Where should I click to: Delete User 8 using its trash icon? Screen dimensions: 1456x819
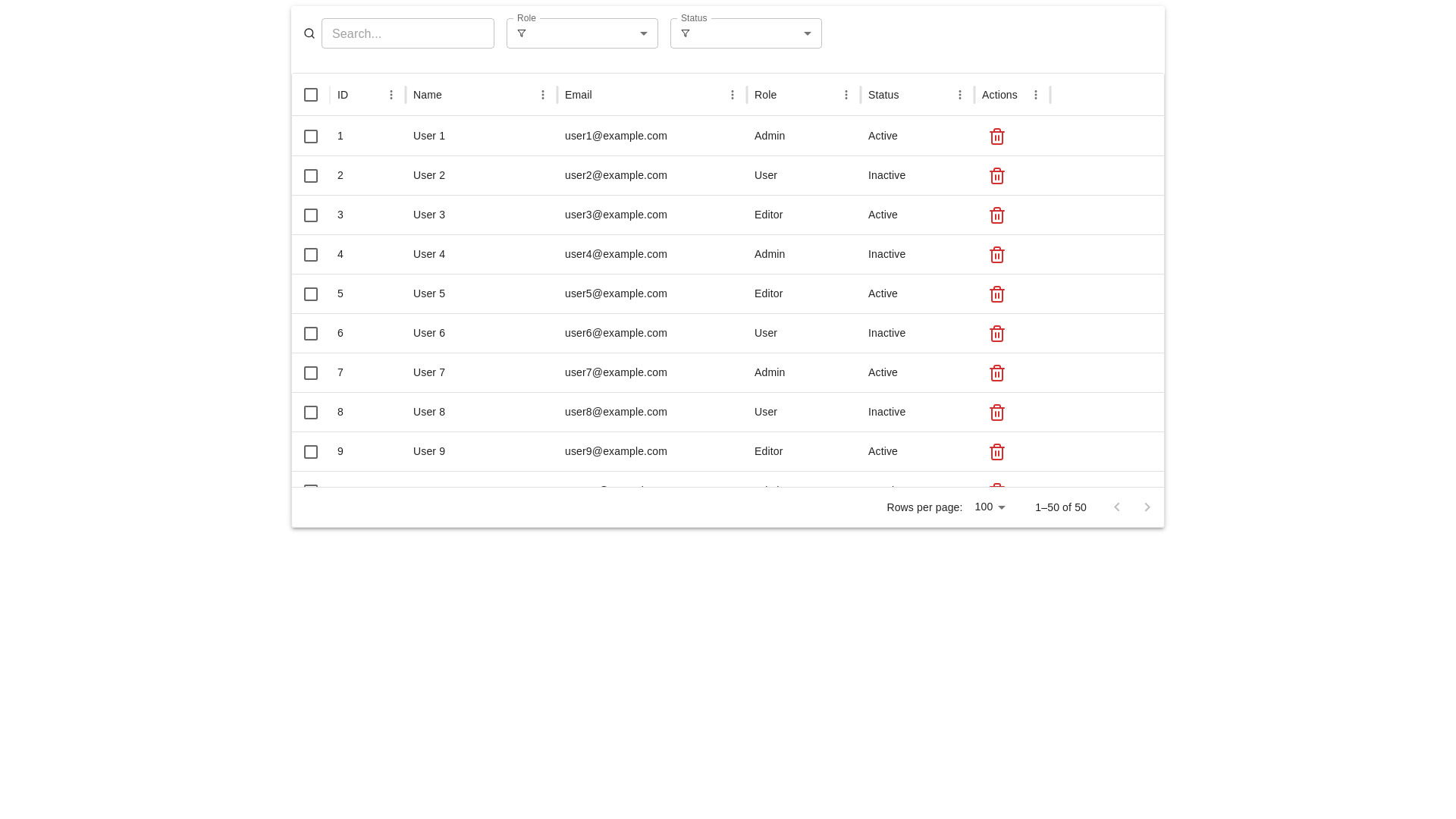pyautogui.click(x=996, y=413)
